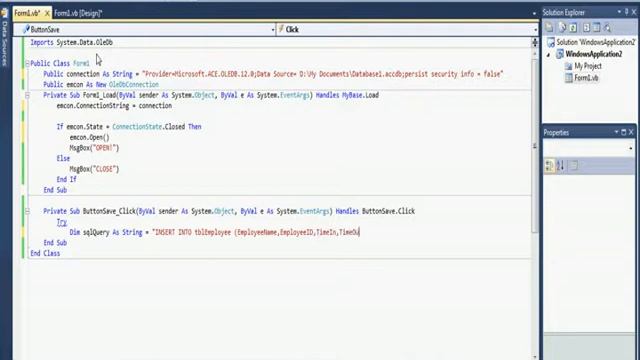Close the Solution Explorer panel
The width and height of the screenshot is (640, 360).
point(634,12)
